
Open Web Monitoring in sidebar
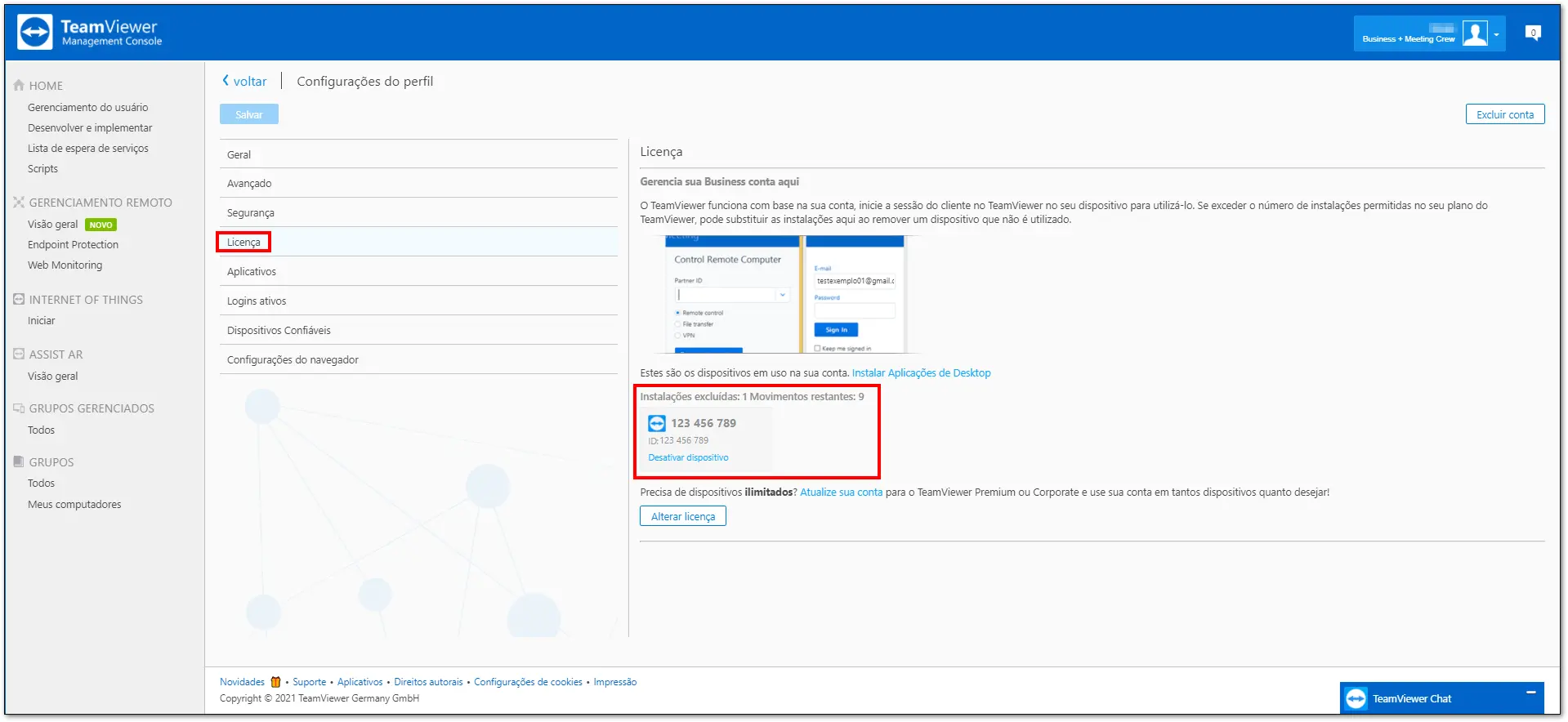pos(65,265)
